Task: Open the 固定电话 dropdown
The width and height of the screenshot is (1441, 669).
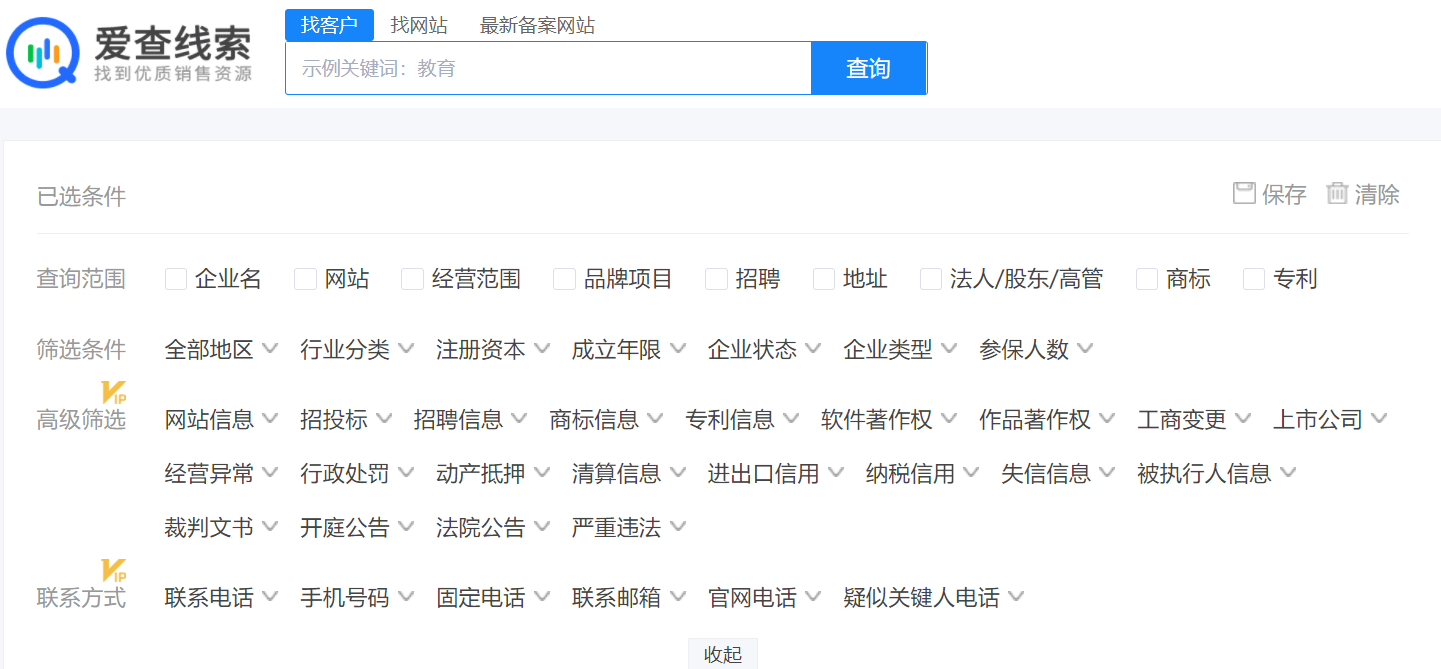Action: [493, 598]
